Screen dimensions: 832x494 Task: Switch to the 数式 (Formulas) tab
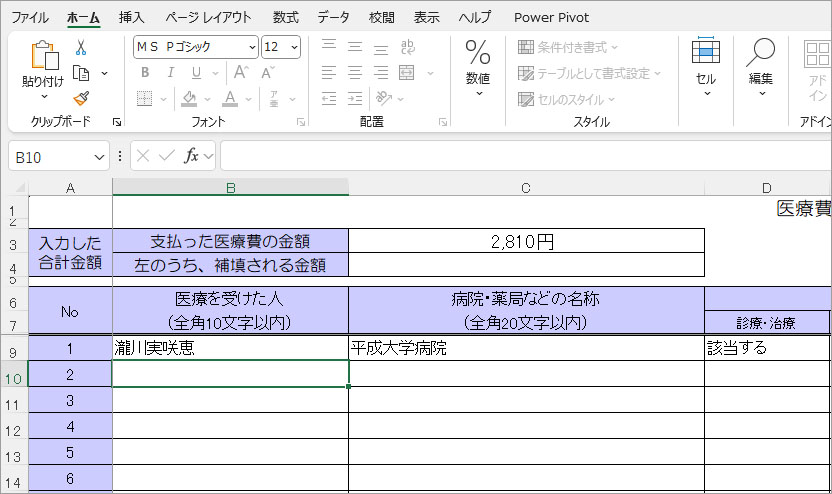pyautogui.click(x=286, y=18)
